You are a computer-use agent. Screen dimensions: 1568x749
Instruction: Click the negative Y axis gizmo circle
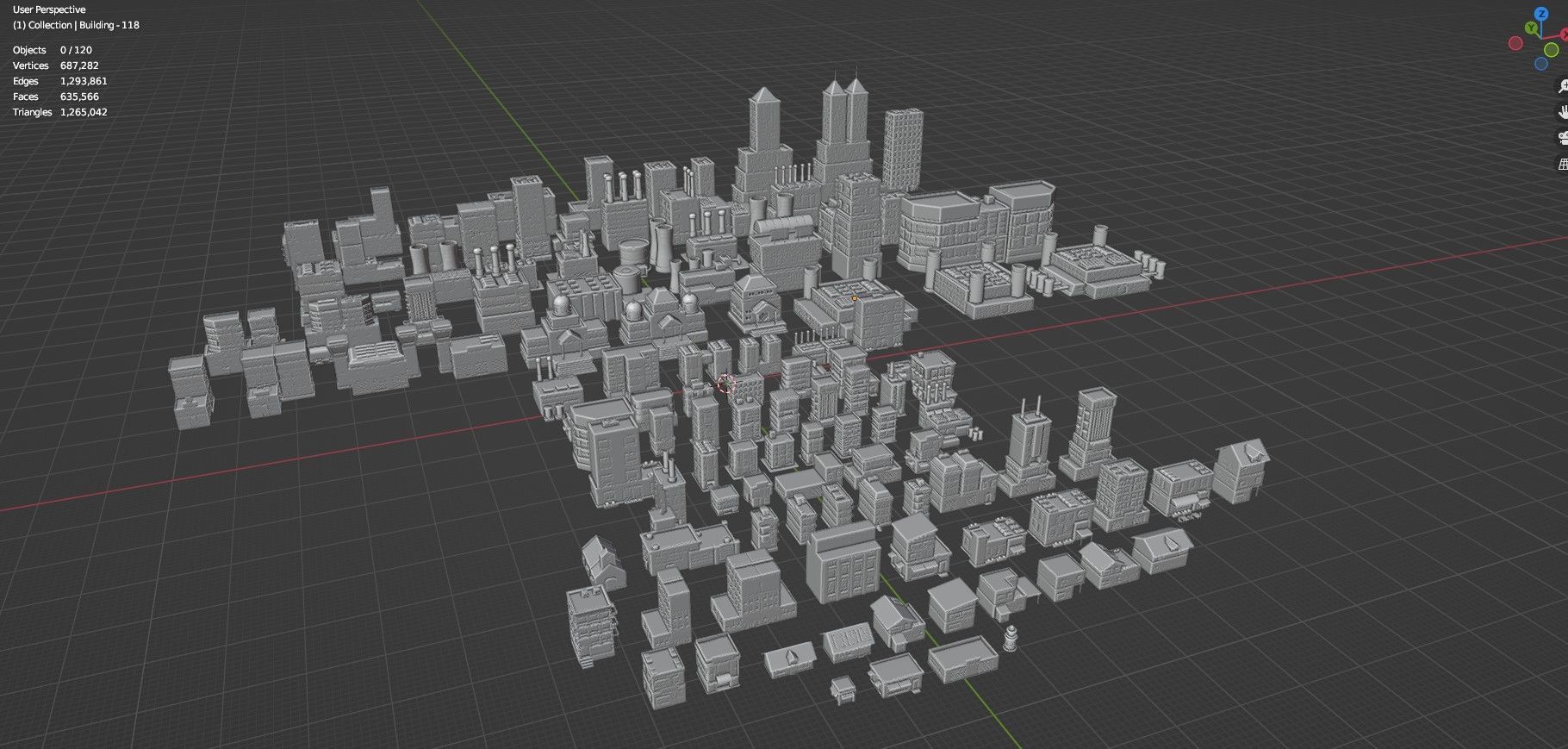(x=1552, y=50)
